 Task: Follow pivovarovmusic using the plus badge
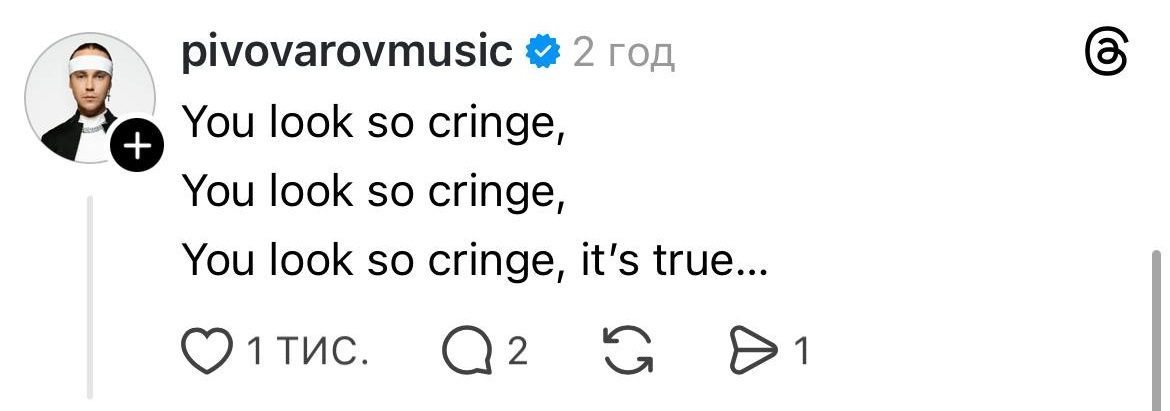[137, 148]
